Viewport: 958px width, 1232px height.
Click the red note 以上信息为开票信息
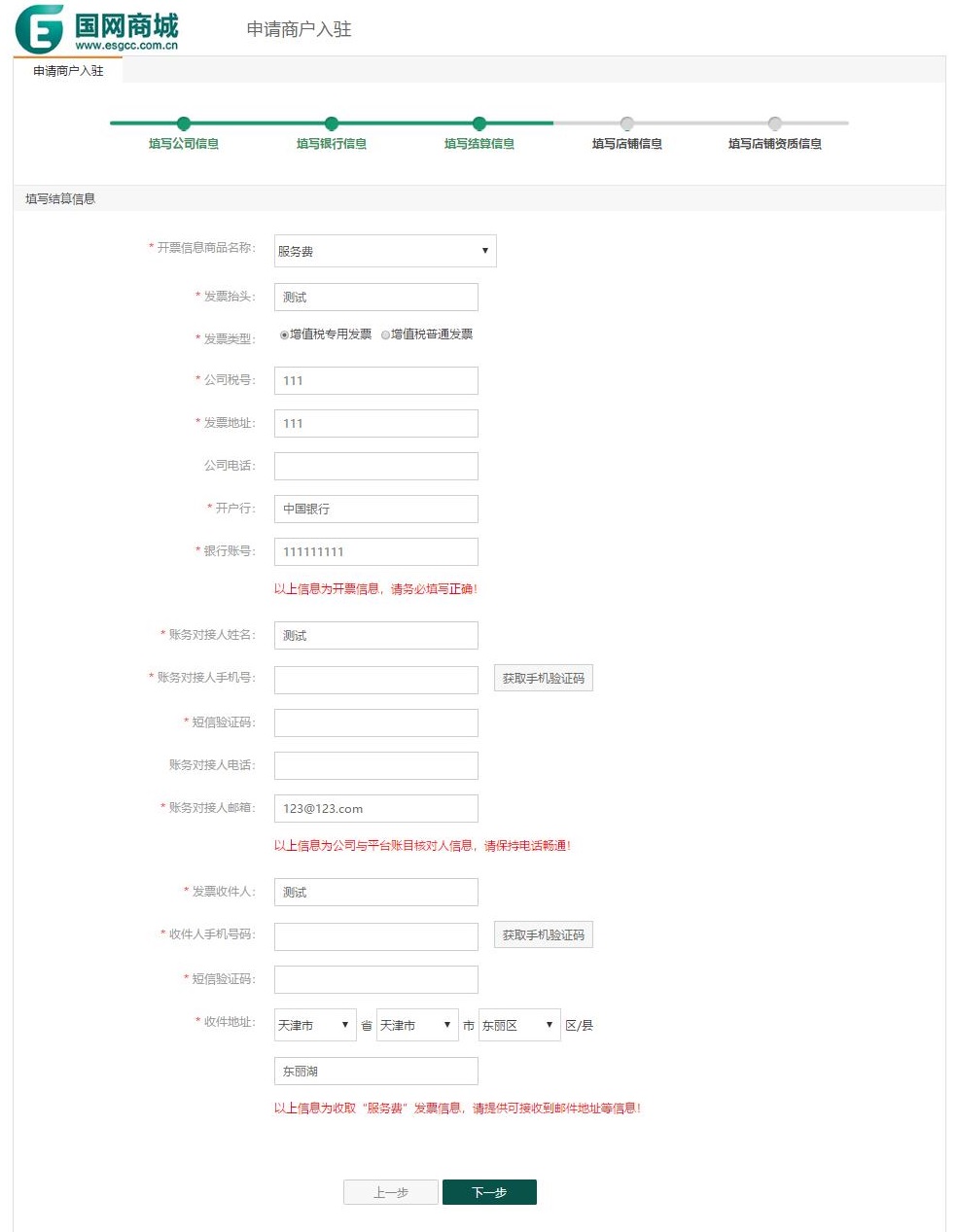click(x=375, y=588)
